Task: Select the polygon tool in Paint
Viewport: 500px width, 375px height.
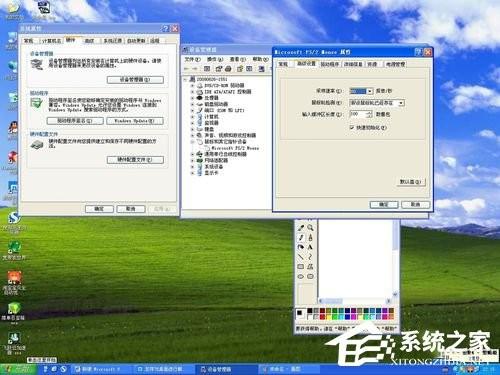Action: coord(310,267)
